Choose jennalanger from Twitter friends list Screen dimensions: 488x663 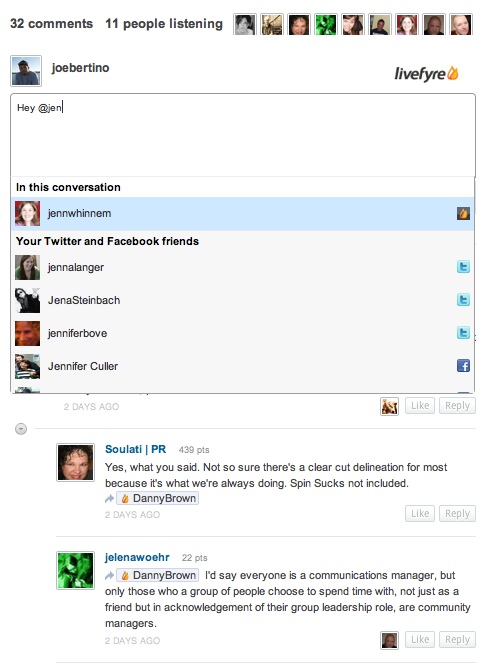point(242,267)
